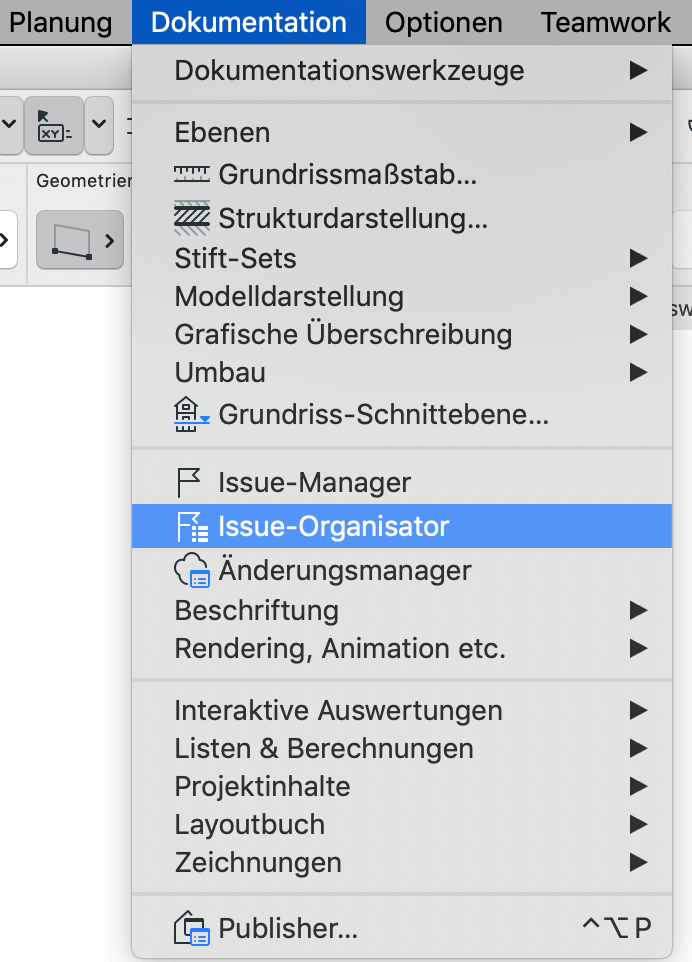Click the XY coordinate toolbar icon
The image size is (692, 962).
click(x=54, y=125)
